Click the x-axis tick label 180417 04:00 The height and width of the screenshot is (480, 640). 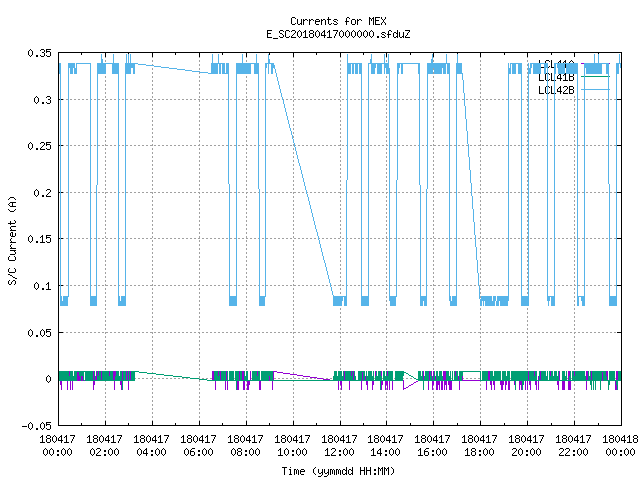coord(151,446)
